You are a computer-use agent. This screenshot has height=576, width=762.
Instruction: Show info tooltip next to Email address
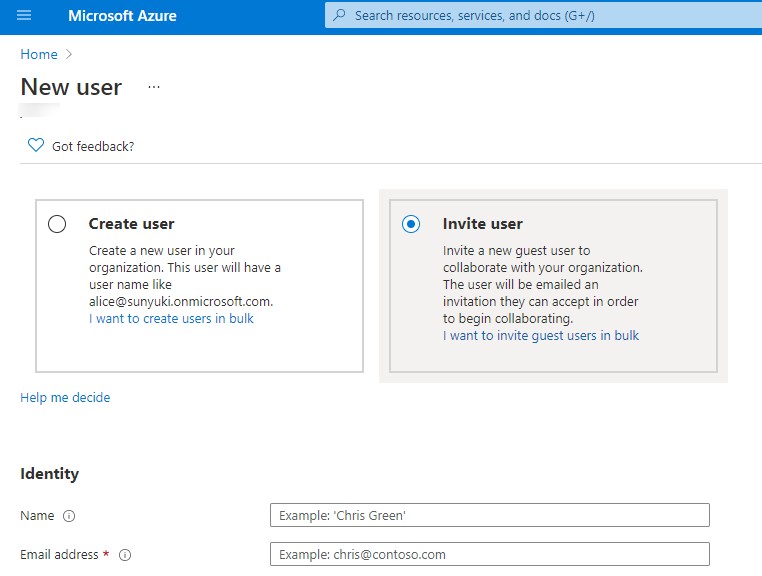(125, 555)
